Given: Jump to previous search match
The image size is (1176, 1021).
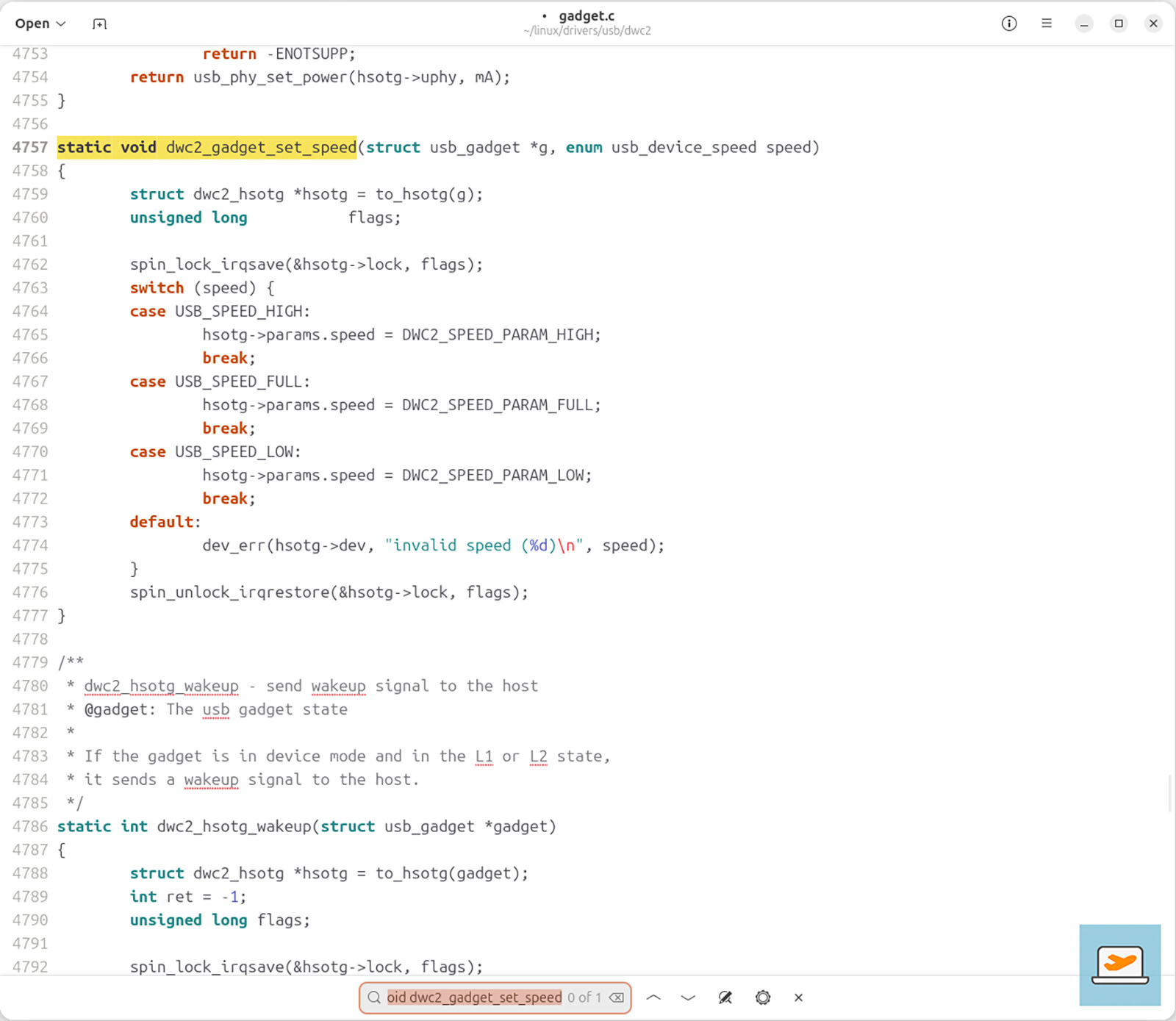Looking at the screenshot, I should click(x=653, y=997).
